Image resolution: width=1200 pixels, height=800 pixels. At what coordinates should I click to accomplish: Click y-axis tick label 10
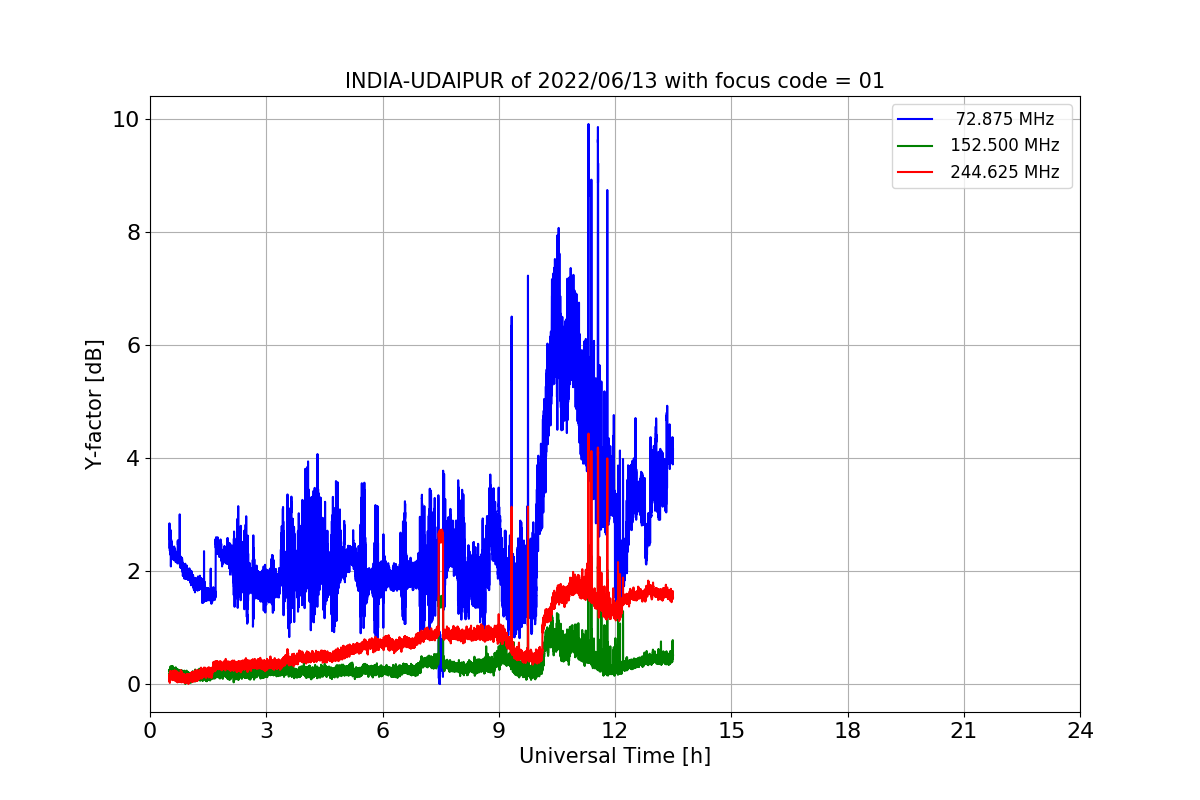coord(128,119)
